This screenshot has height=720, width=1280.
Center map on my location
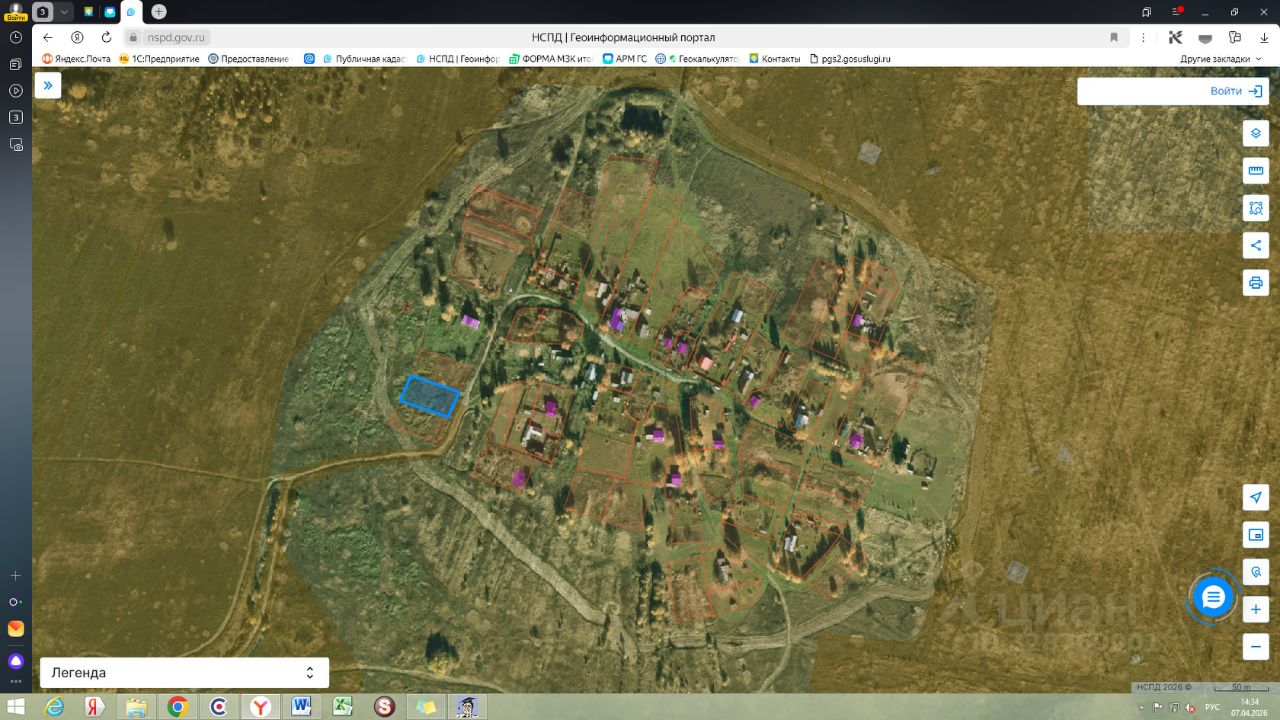point(1256,497)
